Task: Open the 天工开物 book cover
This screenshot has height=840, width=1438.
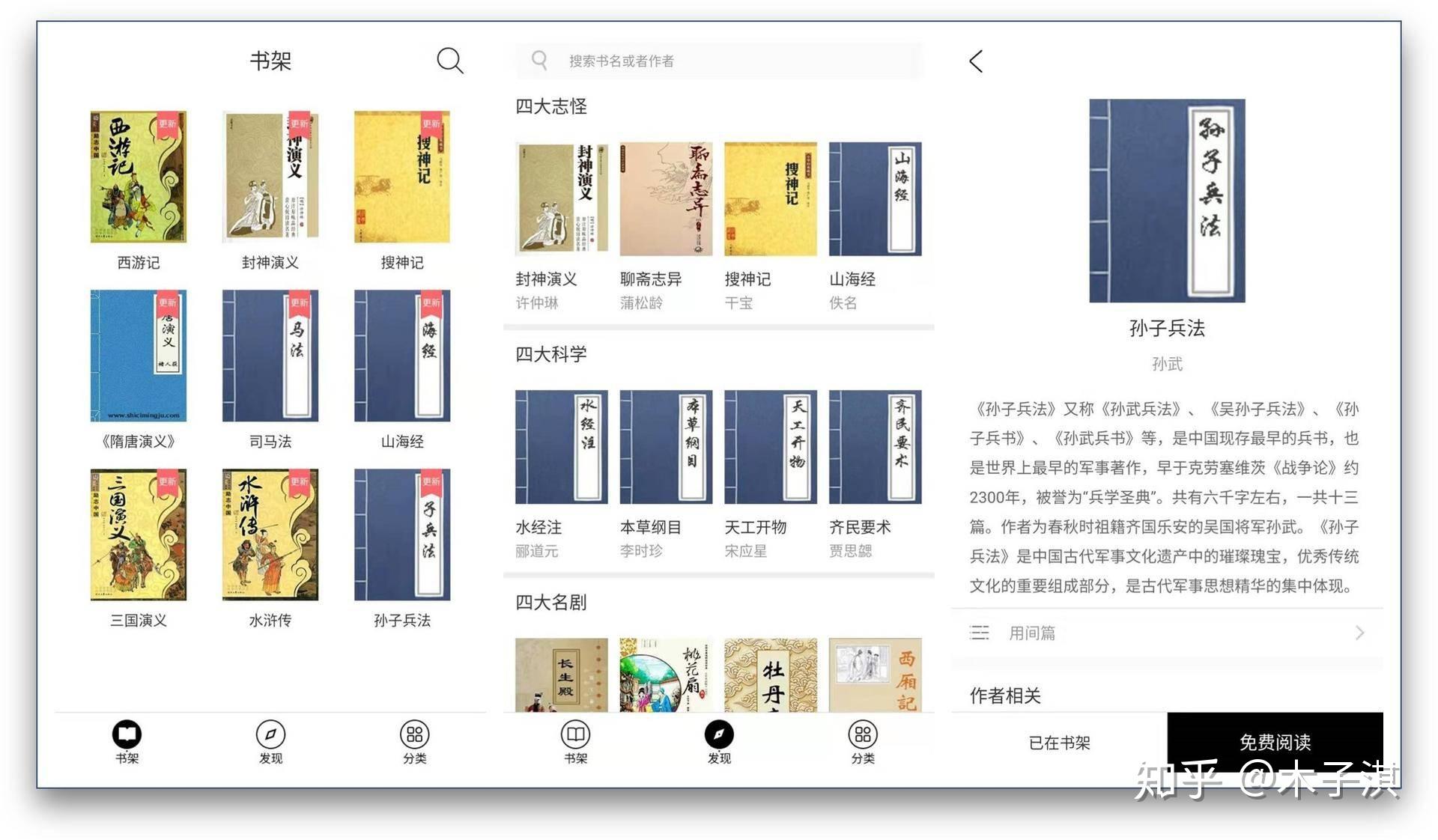Action: coord(770,447)
